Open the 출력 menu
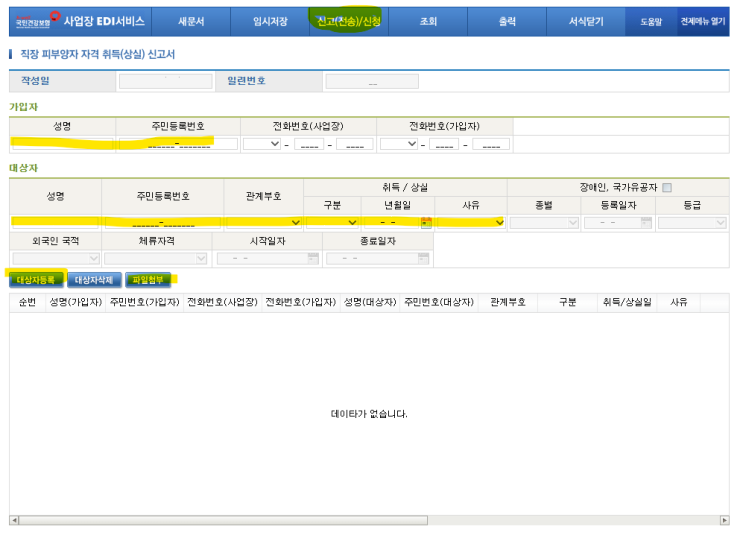743x535 pixels. coord(507,21)
